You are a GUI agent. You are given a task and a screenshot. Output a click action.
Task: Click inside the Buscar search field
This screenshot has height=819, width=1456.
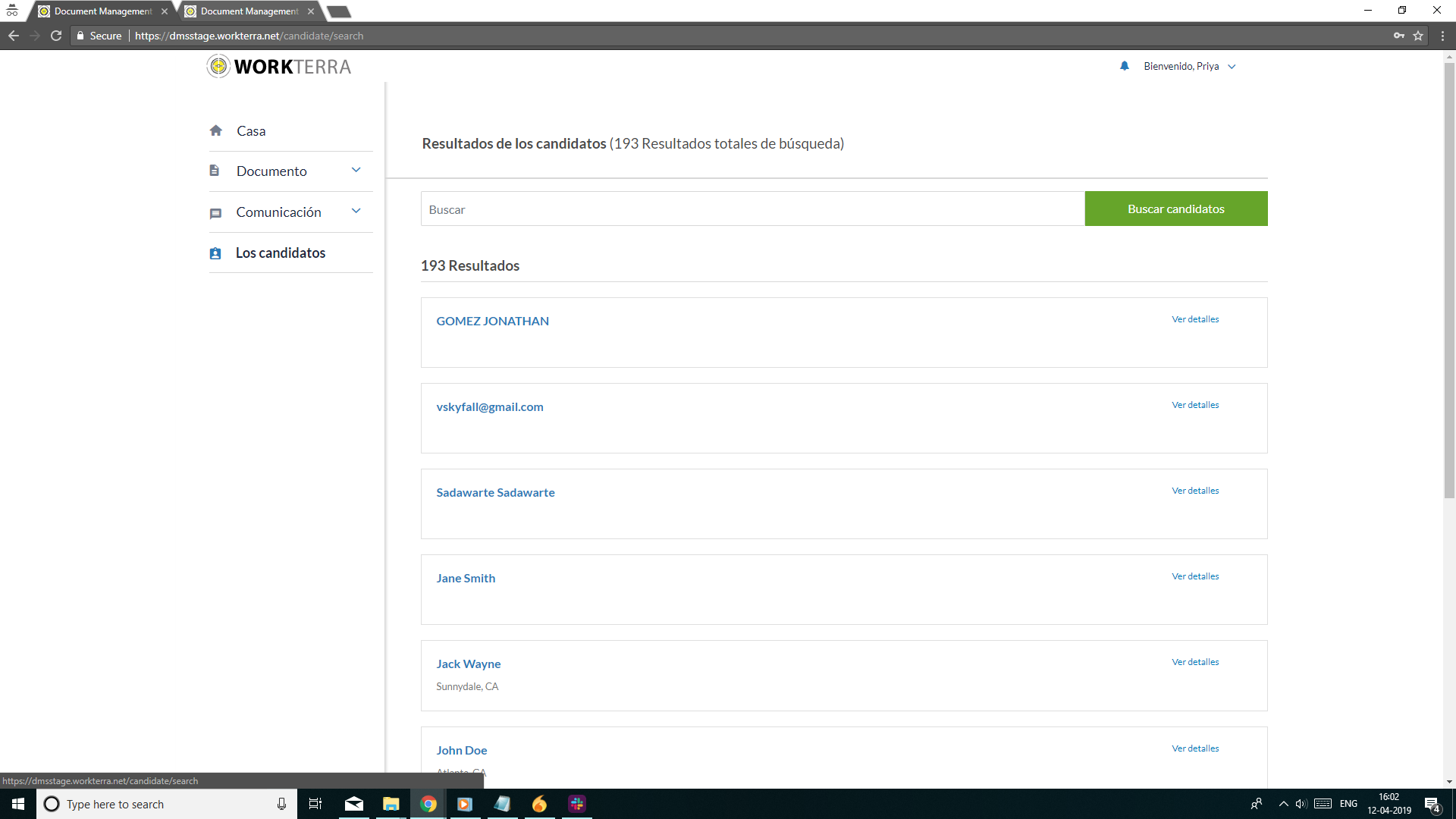click(x=751, y=209)
